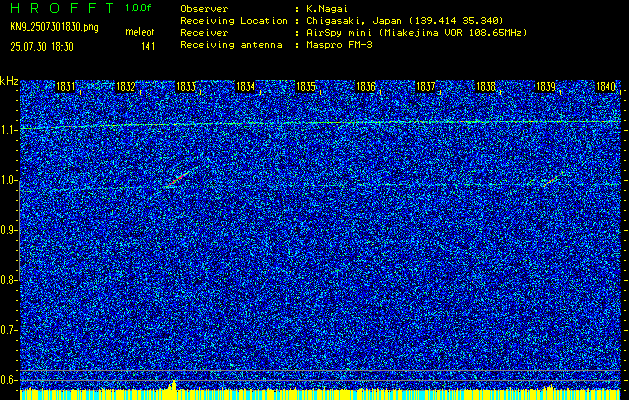
Task: Click the 1831 time marker
Action: coord(65,87)
